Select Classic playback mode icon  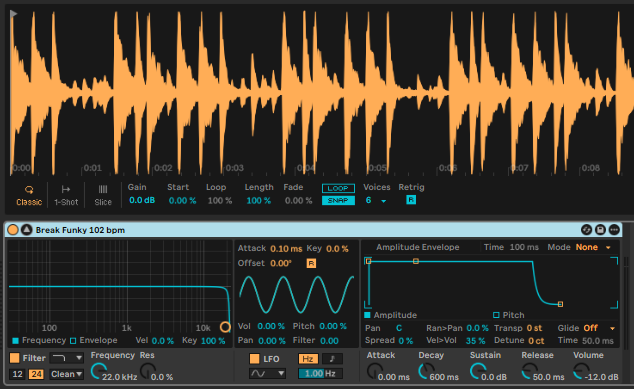click(29, 190)
